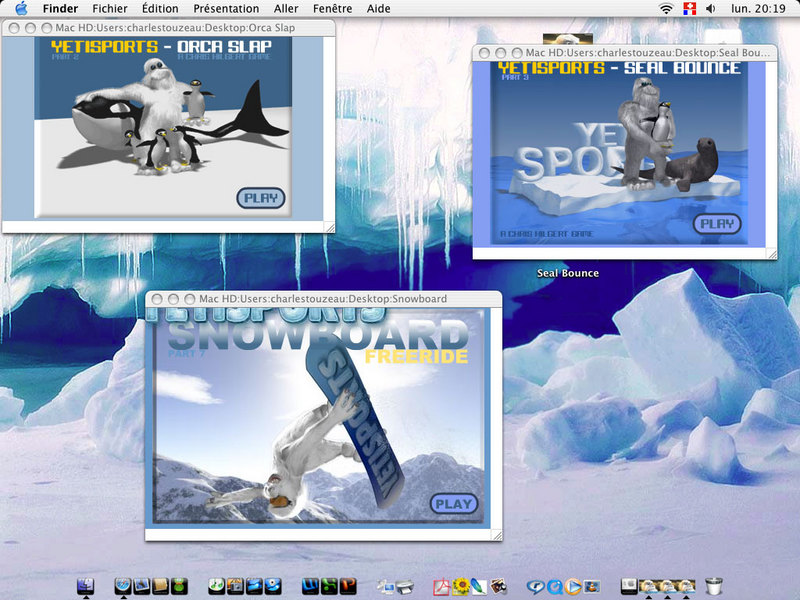The width and height of the screenshot is (800, 600).
Task: Open the Apple menu
Action: click(x=21, y=8)
